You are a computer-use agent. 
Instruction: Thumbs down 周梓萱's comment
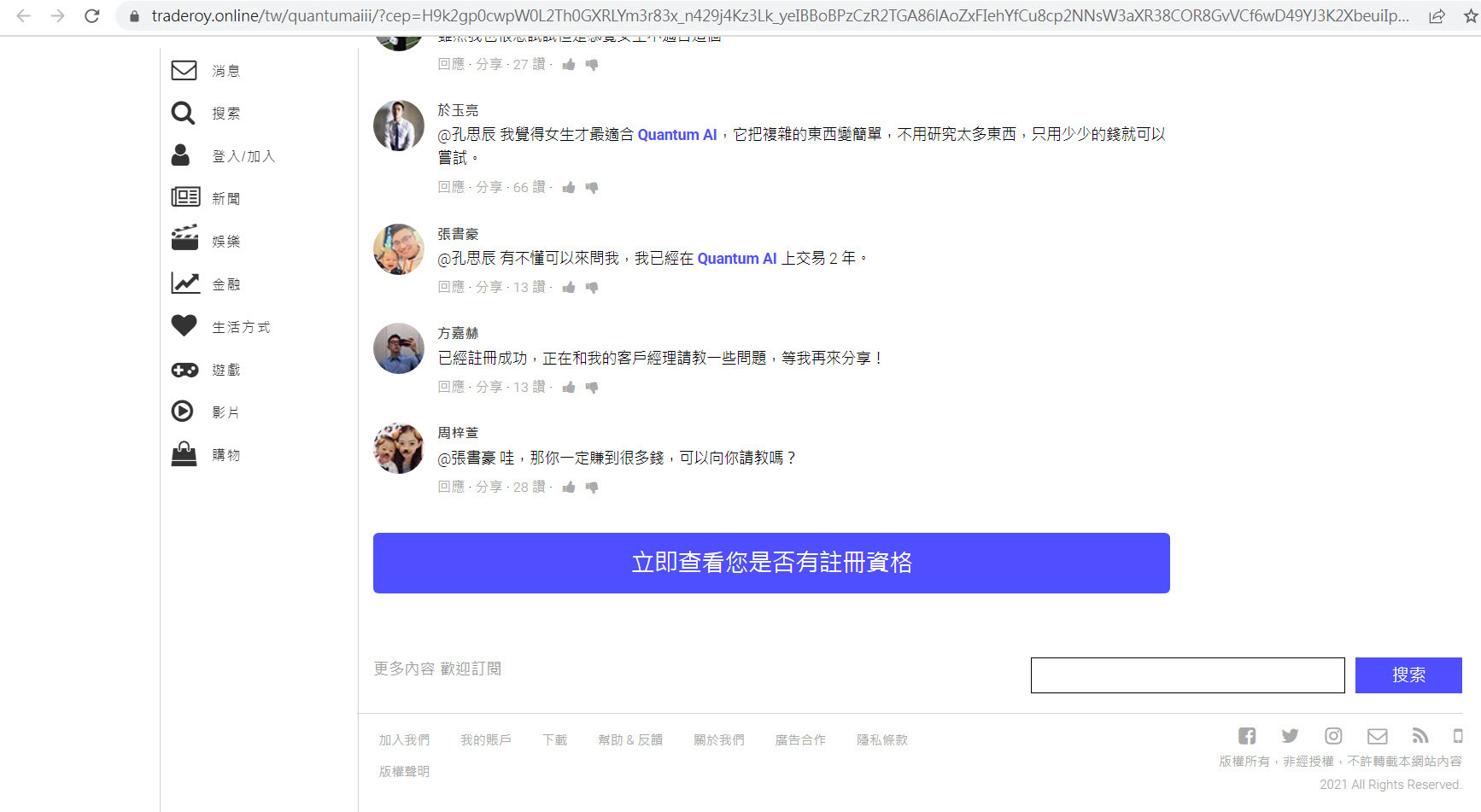(592, 488)
